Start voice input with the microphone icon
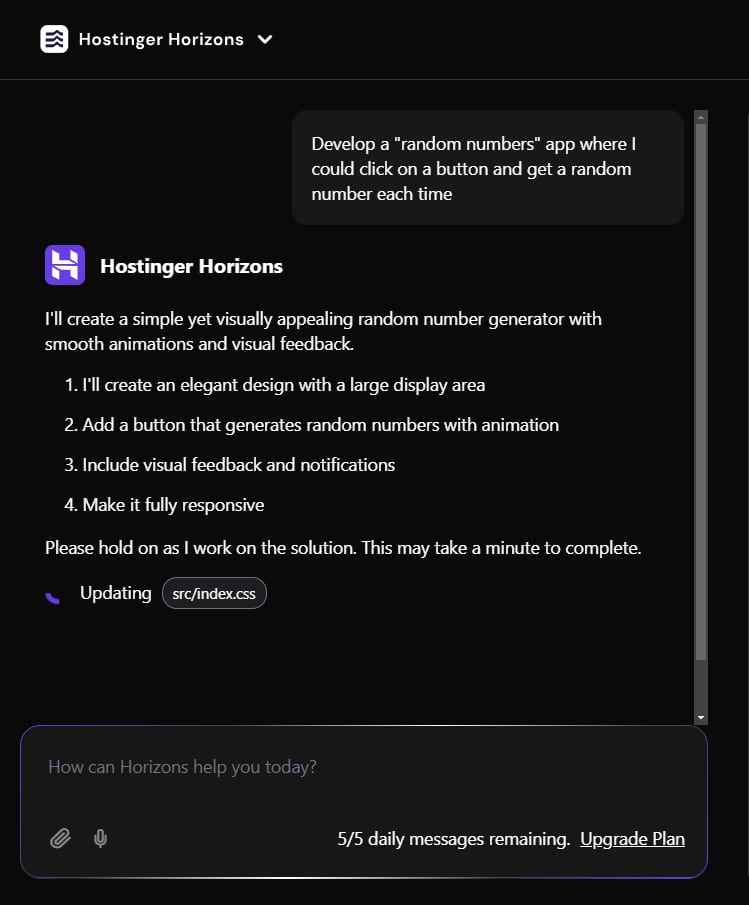Screen dimensions: 749x905 click(x=100, y=838)
